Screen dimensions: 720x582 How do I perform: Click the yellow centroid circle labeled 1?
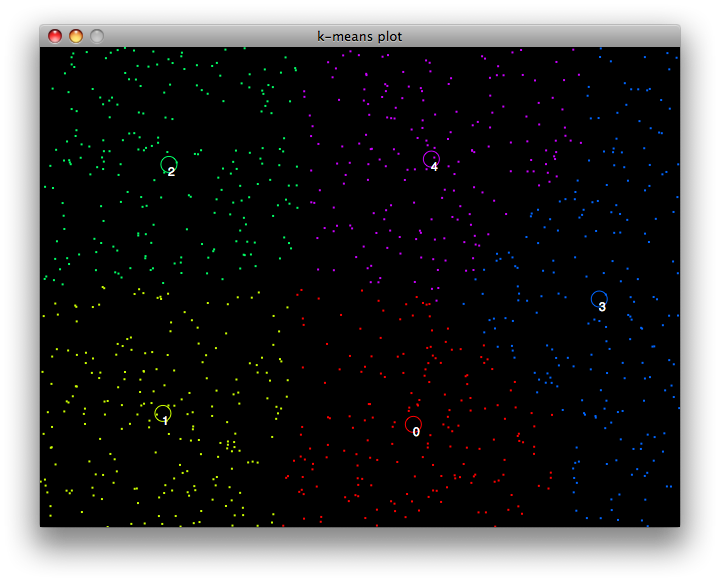(163, 413)
